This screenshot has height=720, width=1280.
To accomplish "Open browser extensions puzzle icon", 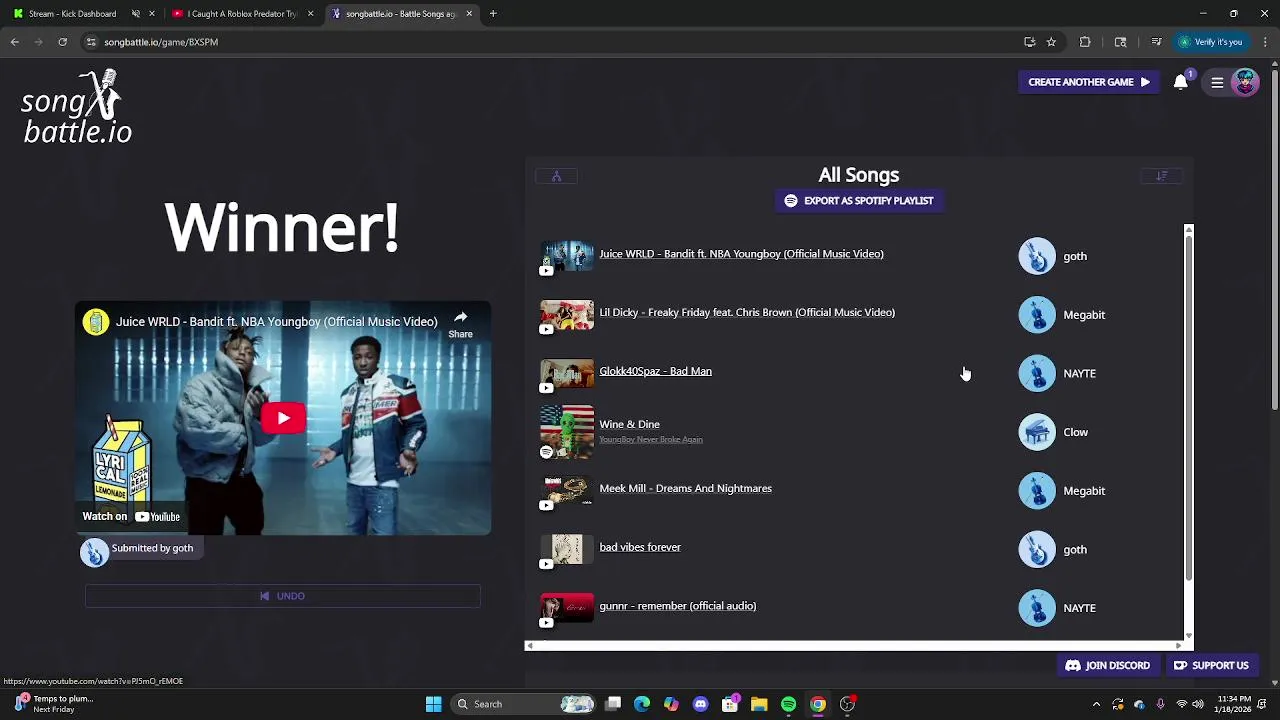I will pos(1085,42).
